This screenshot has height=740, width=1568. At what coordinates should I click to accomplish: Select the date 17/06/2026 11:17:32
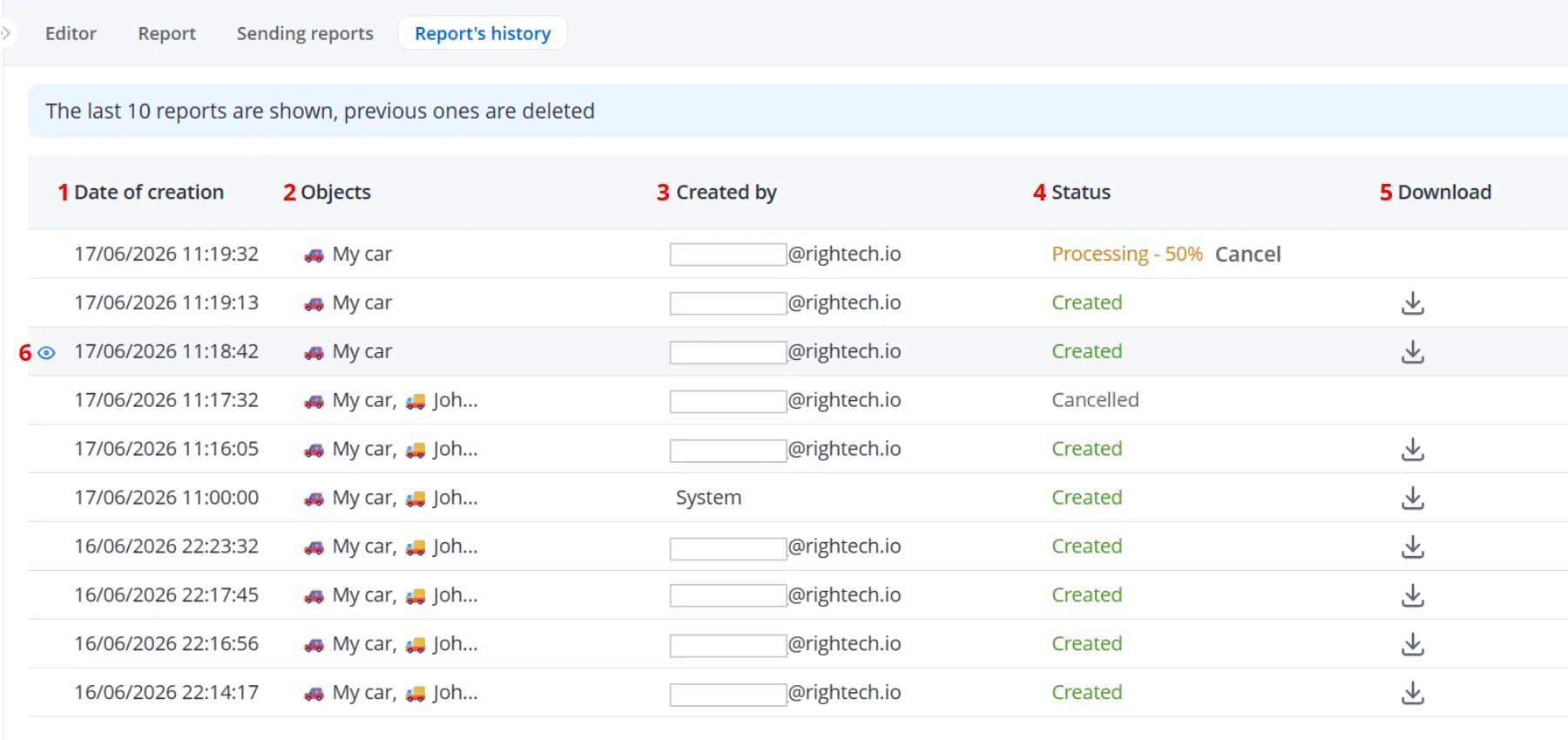[x=166, y=400]
